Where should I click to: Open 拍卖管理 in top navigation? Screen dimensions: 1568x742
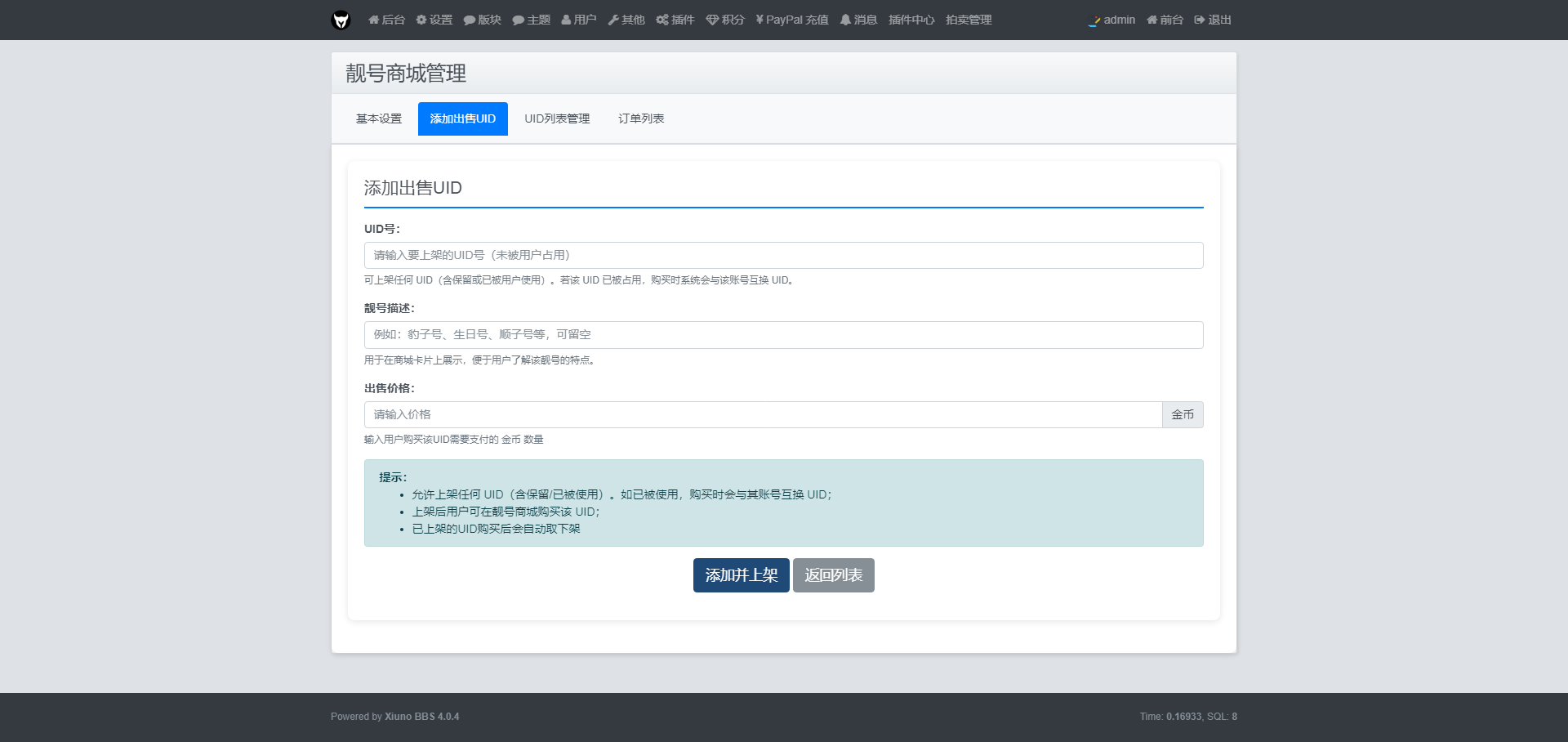969,20
